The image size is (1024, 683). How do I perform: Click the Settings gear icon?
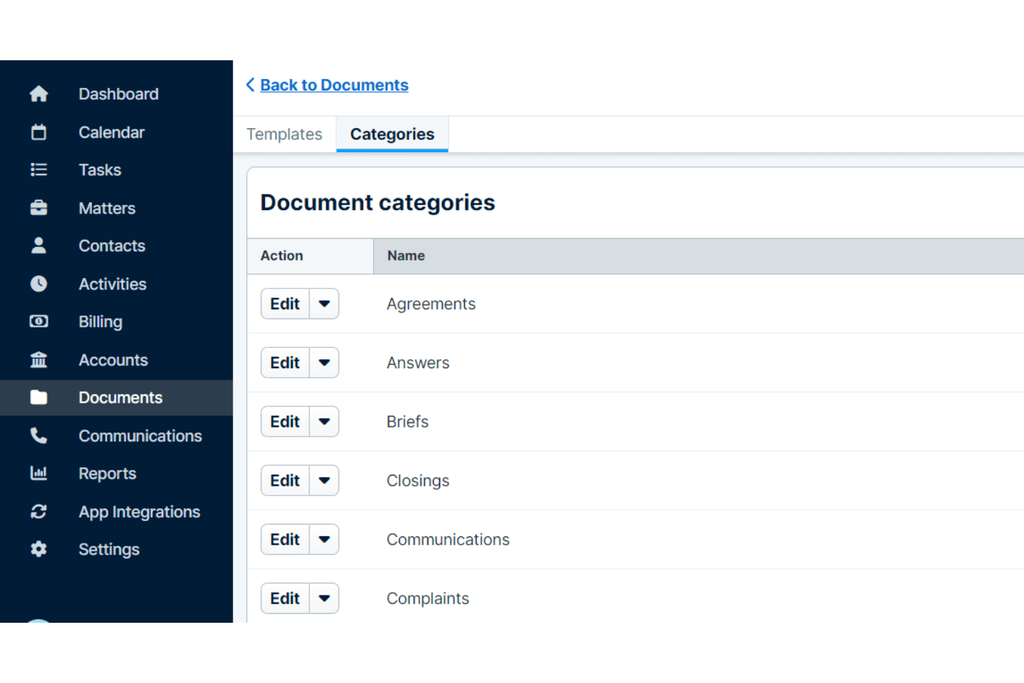(39, 549)
